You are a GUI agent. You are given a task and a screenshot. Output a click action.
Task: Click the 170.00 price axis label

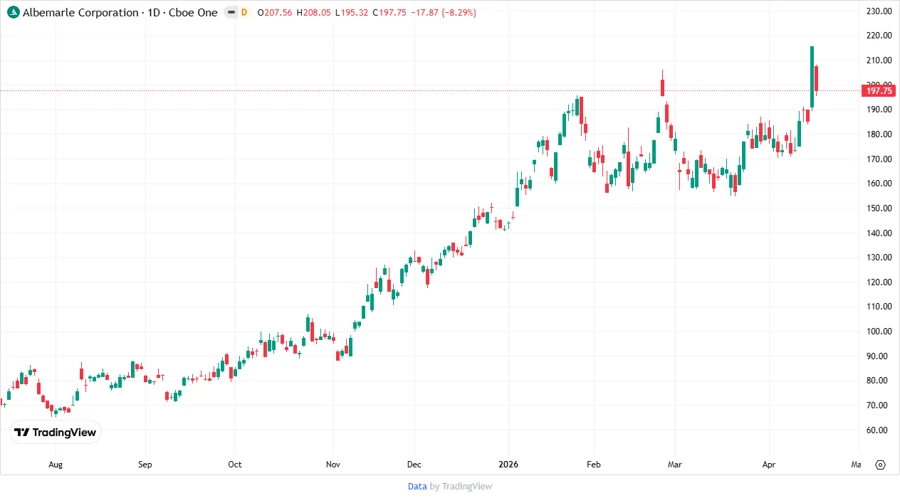pyautogui.click(x=879, y=159)
